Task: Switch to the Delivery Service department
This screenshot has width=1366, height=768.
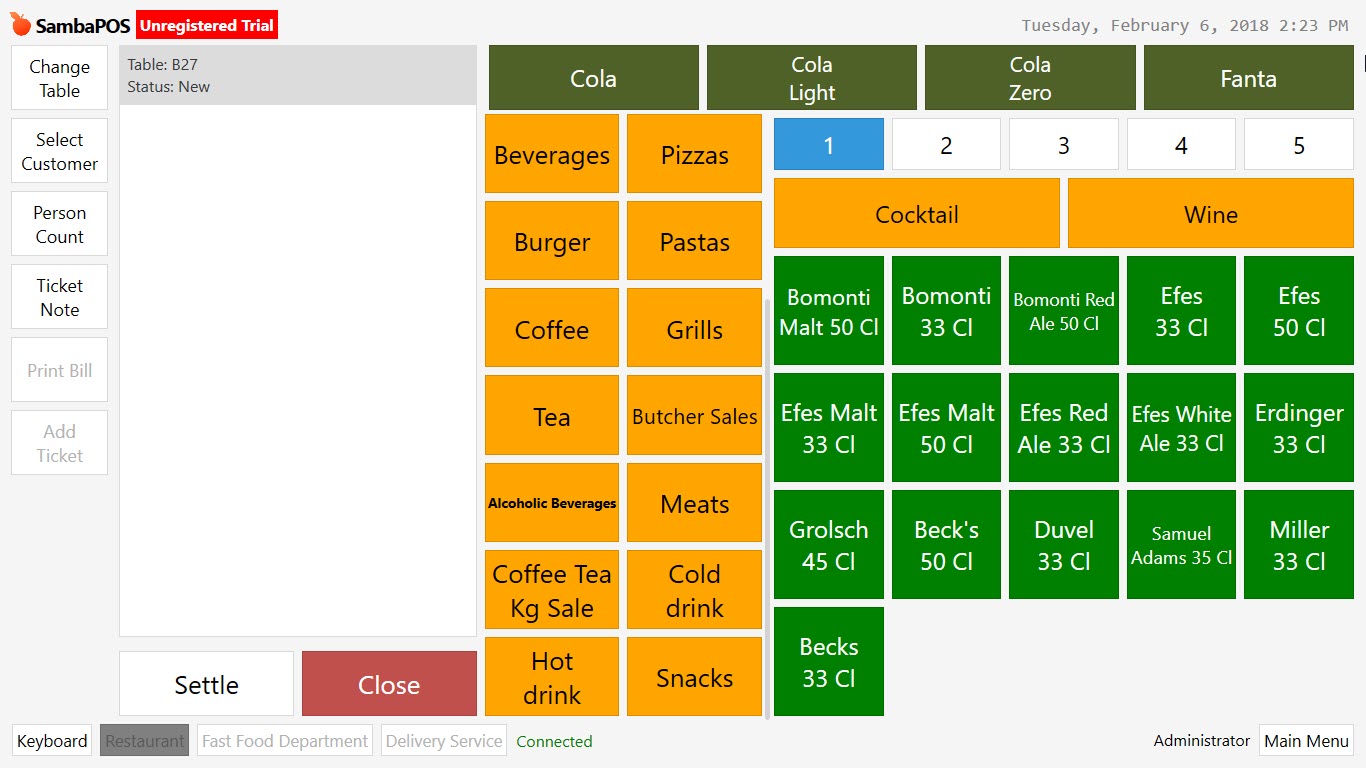Action: (443, 740)
